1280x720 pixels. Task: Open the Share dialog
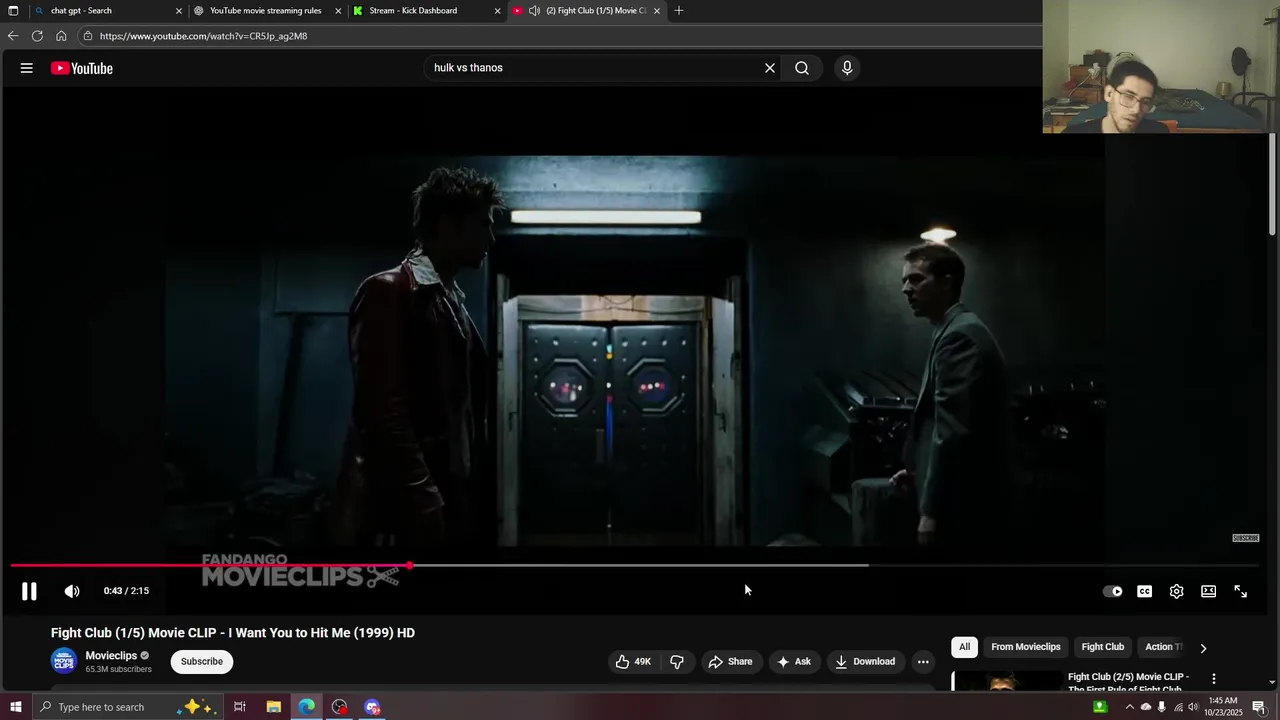tap(730, 661)
